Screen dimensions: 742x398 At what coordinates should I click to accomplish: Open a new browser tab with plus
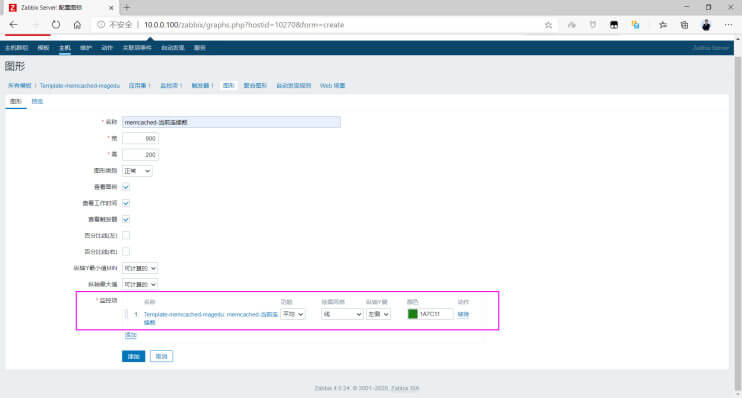[x=126, y=8]
